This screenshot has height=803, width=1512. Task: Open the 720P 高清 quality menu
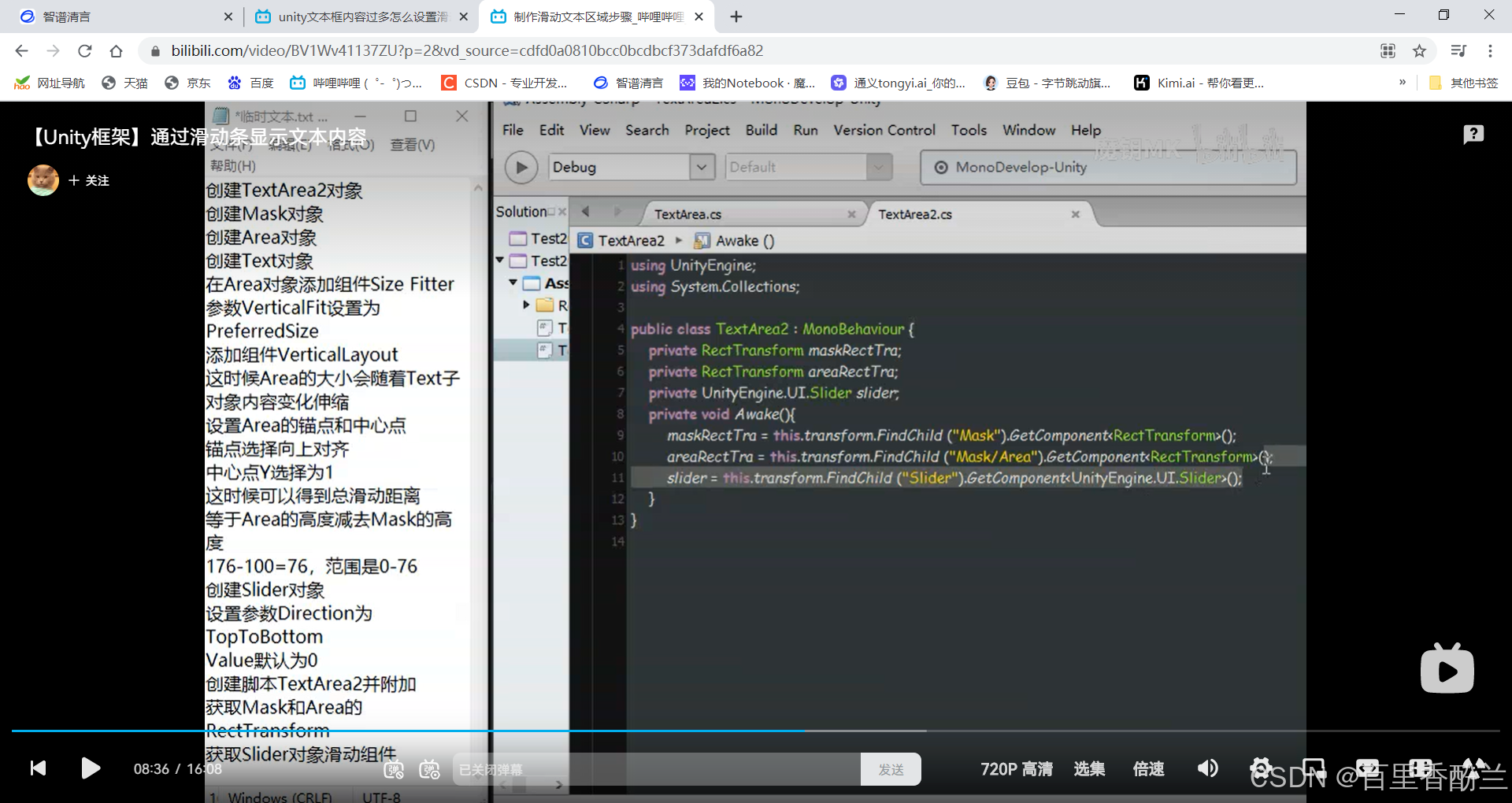click(1016, 769)
